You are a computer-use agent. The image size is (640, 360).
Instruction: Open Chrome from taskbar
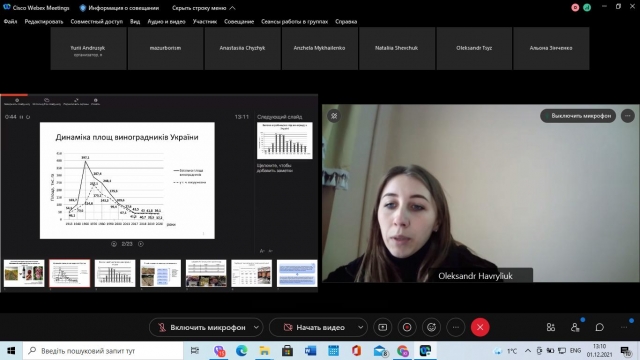pos(402,351)
